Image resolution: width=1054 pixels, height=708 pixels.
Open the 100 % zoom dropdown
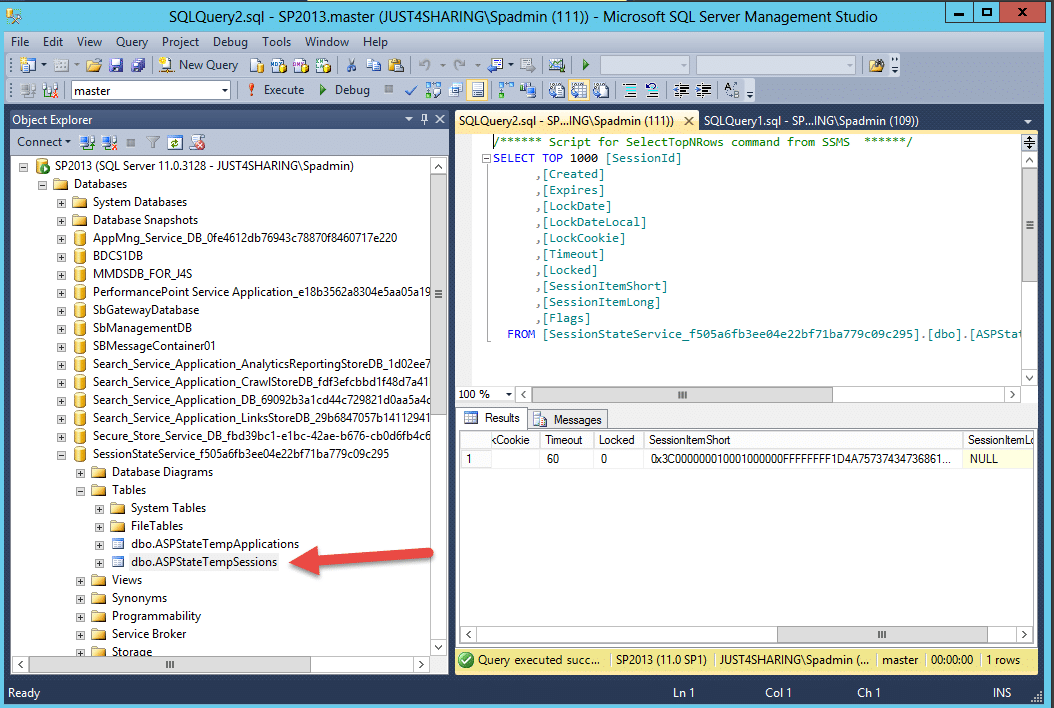point(509,395)
